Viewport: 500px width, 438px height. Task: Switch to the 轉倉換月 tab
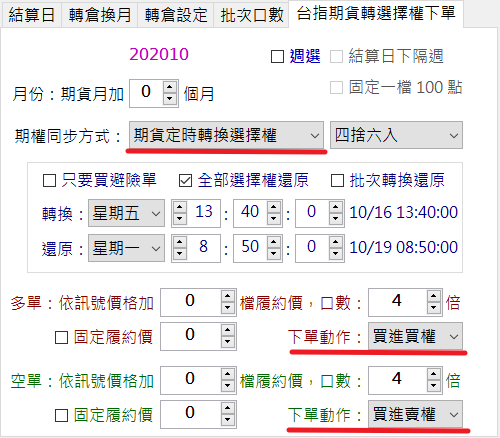[100, 15]
